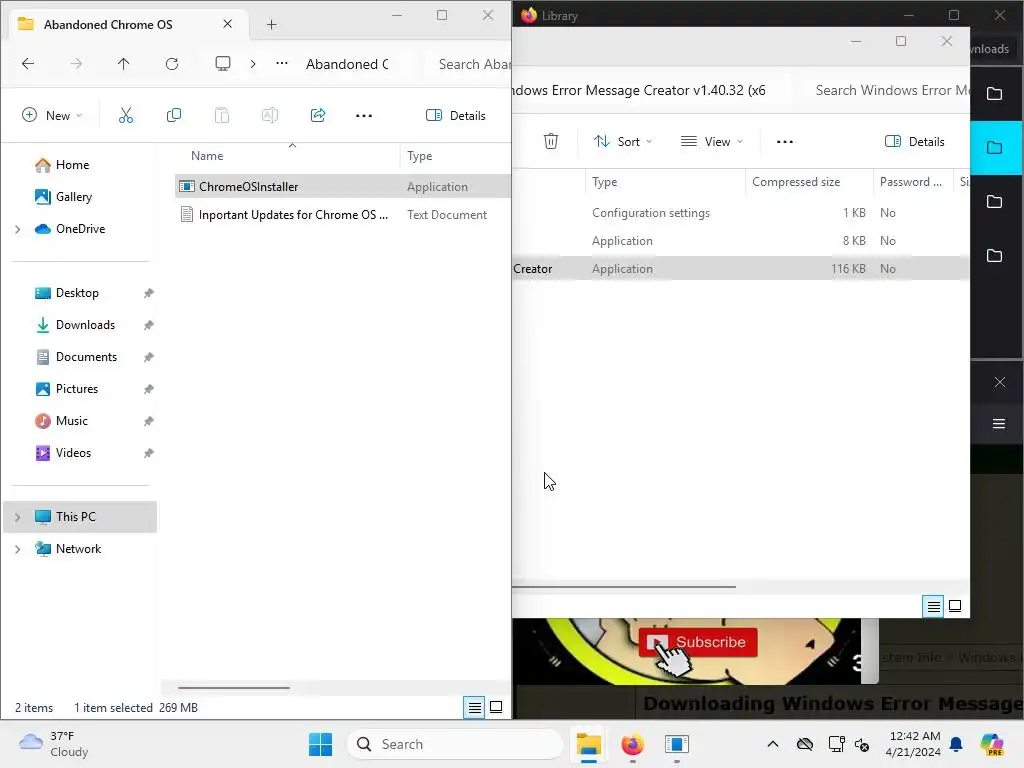Open File Explorer from the taskbar
The image size is (1024, 768).
coord(588,744)
